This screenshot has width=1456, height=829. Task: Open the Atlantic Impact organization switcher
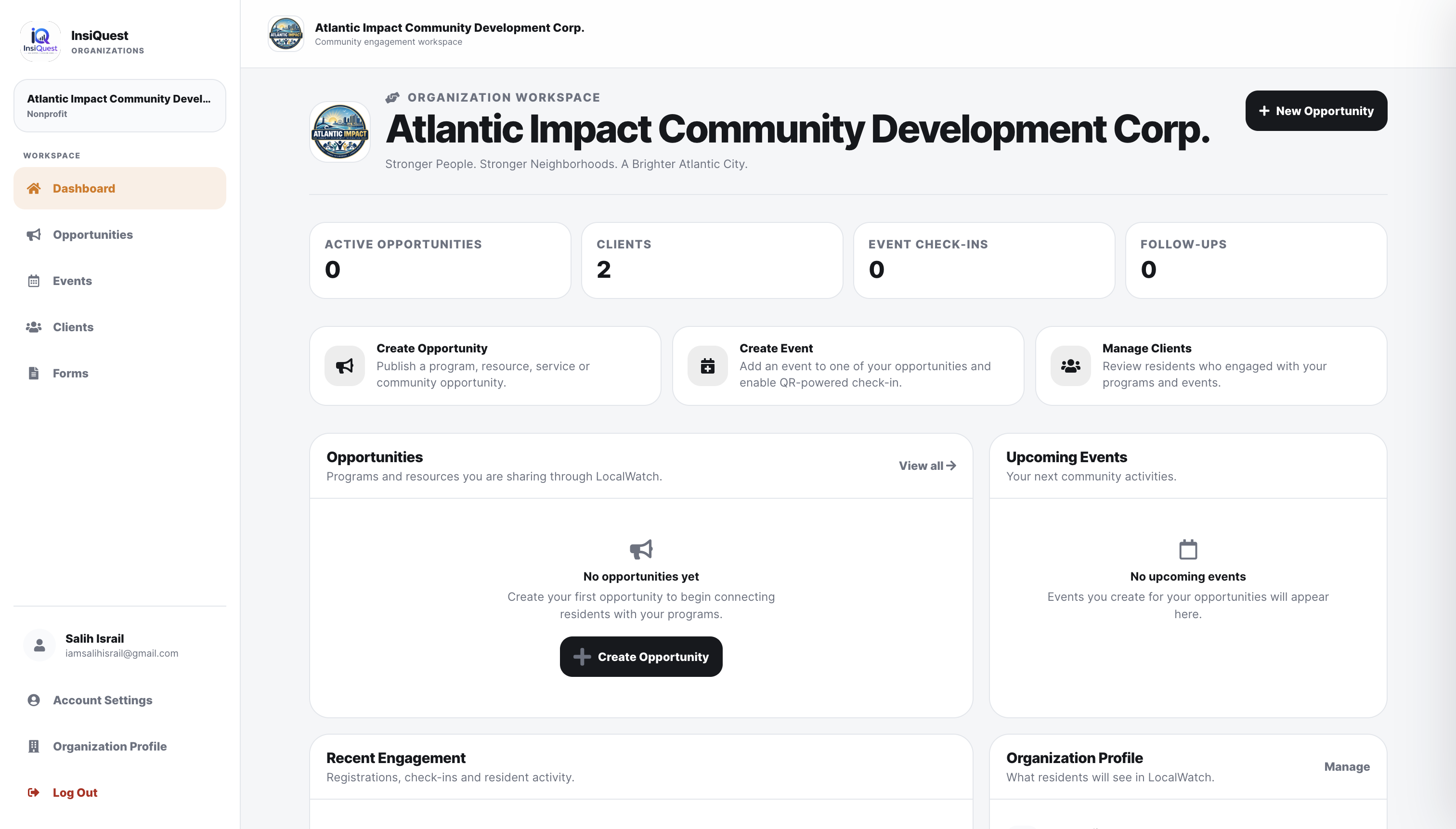coord(119,106)
